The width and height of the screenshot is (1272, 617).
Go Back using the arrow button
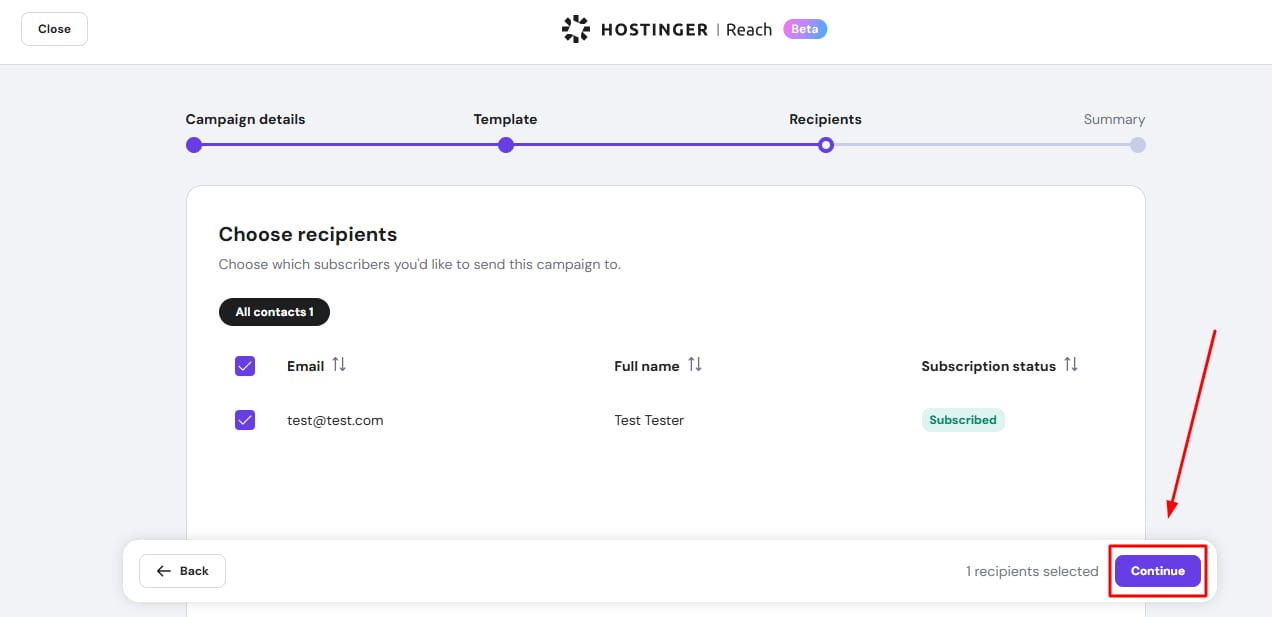pos(182,571)
